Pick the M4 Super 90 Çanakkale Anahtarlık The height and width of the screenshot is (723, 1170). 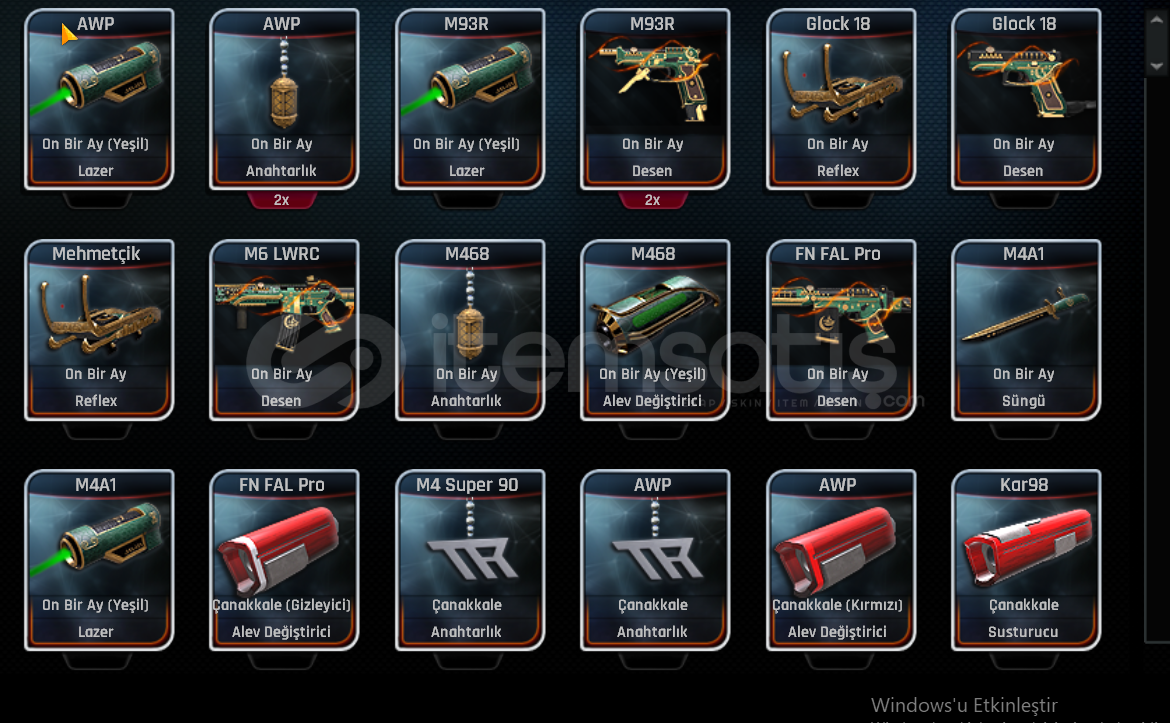point(470,560)
